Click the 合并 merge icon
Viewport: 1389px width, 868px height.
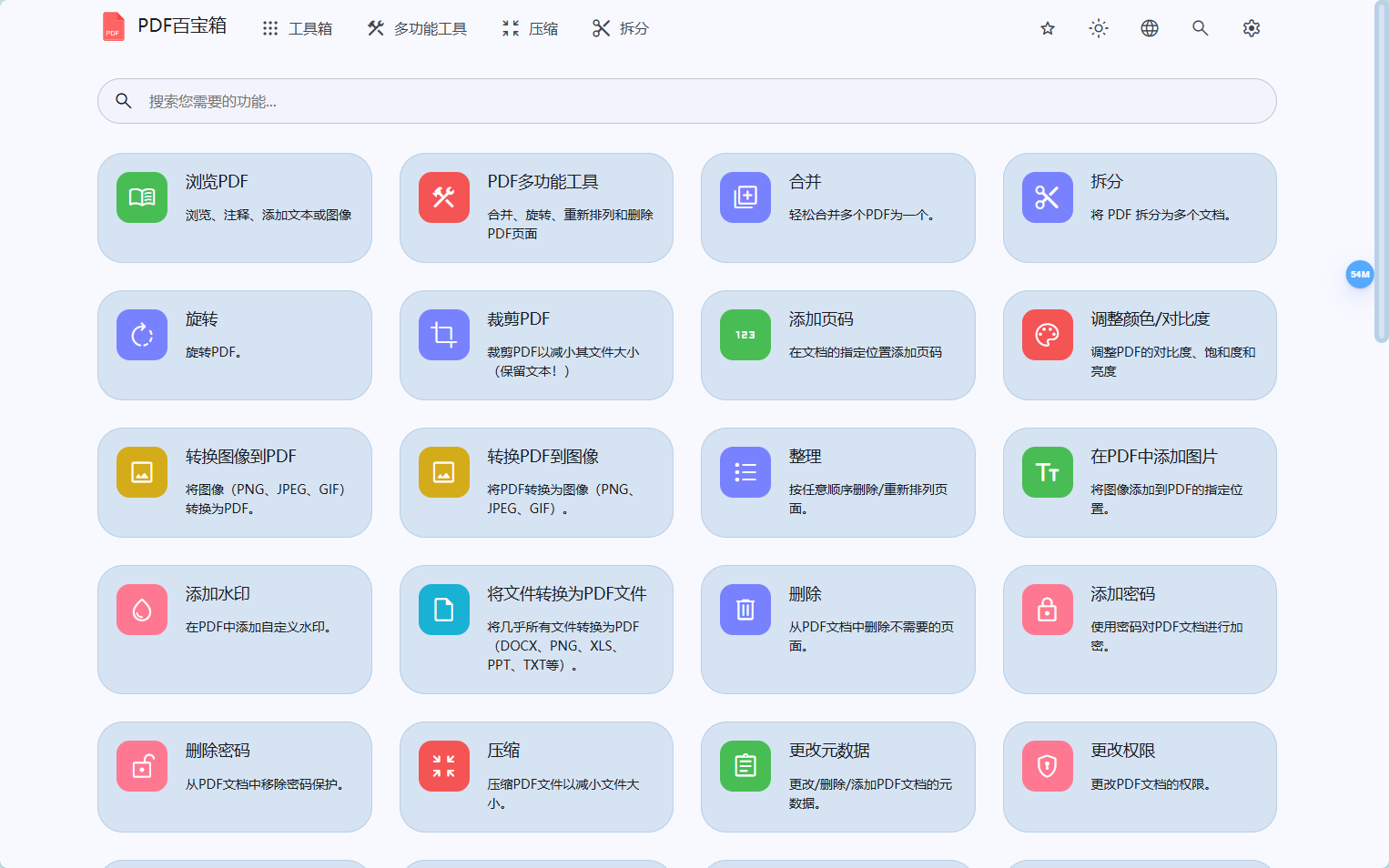pos(745,197)
